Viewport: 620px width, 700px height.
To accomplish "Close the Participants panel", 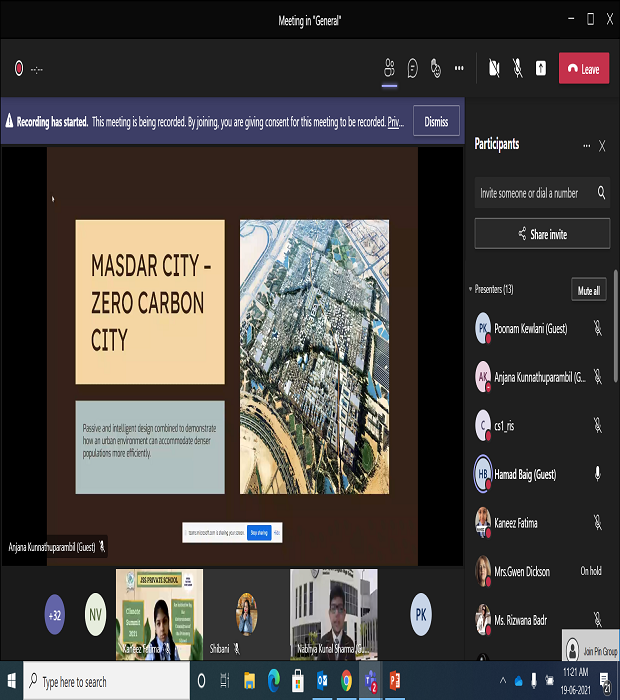I will click(x=602, y=146).
